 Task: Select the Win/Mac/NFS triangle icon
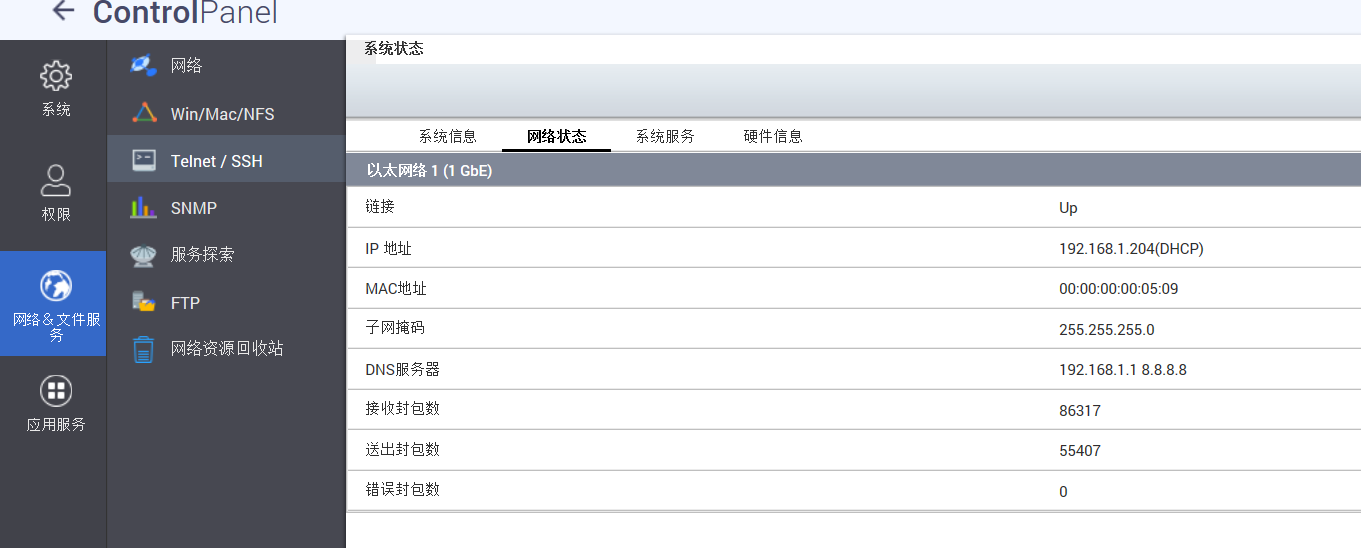tap(144, 113)
